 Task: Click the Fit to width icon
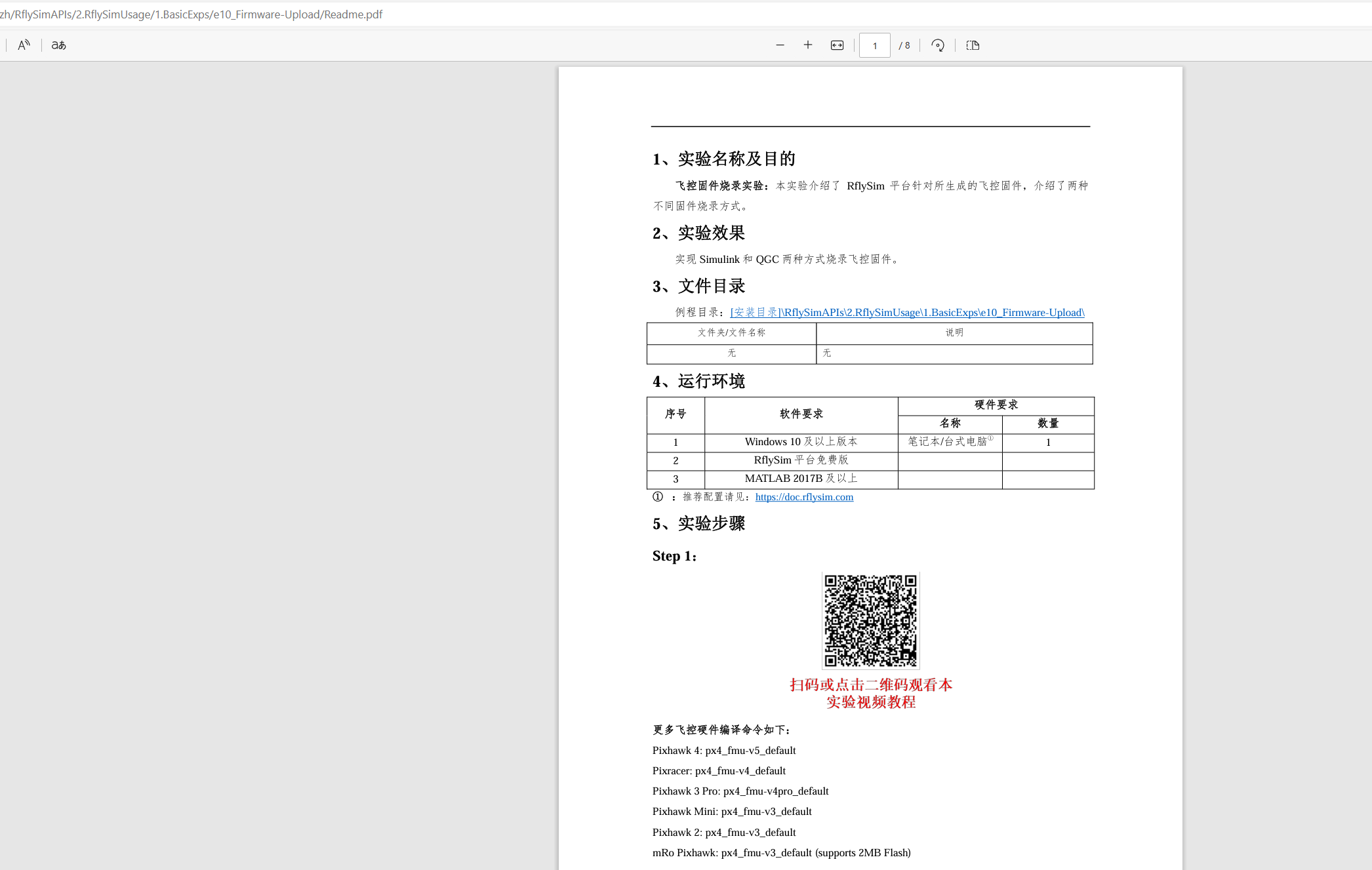tap(837, 45)
